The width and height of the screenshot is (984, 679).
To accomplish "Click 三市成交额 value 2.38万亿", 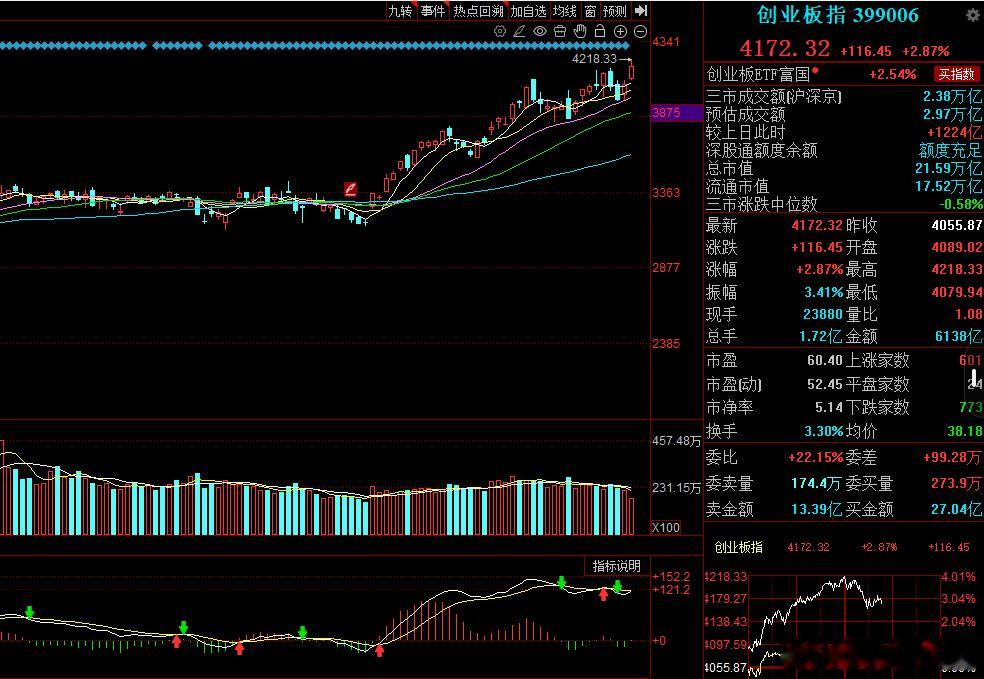I will [952, 97].
